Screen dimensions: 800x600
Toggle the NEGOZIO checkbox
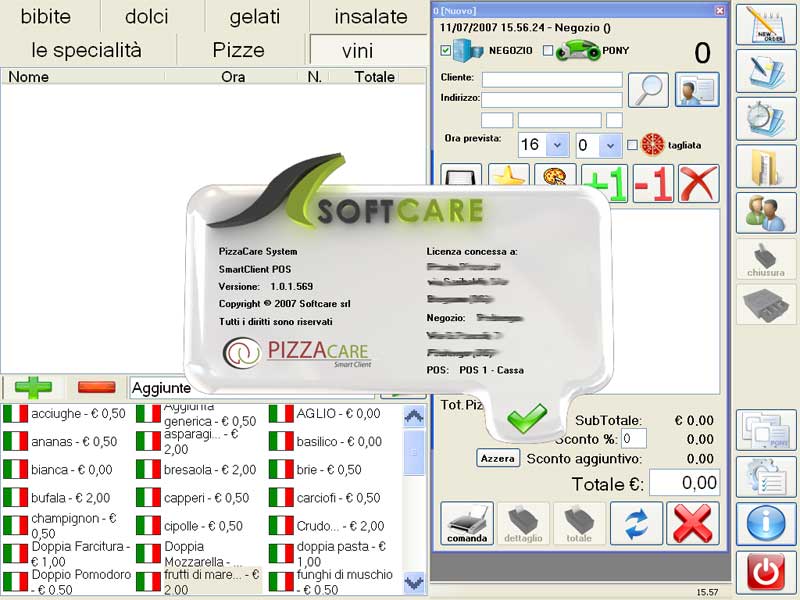coord(446,51)
